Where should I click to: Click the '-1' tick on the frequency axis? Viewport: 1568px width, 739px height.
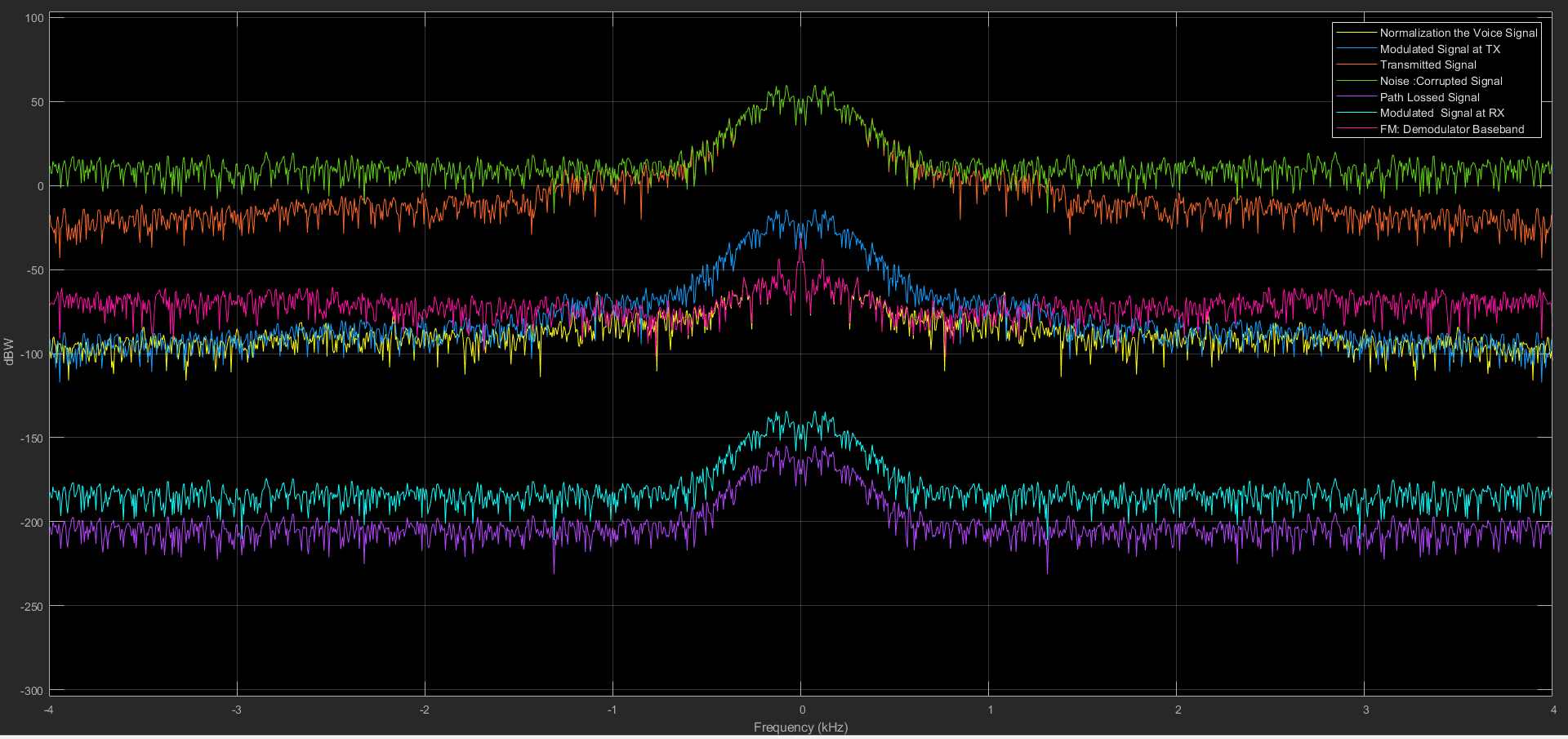pos(612,710)
